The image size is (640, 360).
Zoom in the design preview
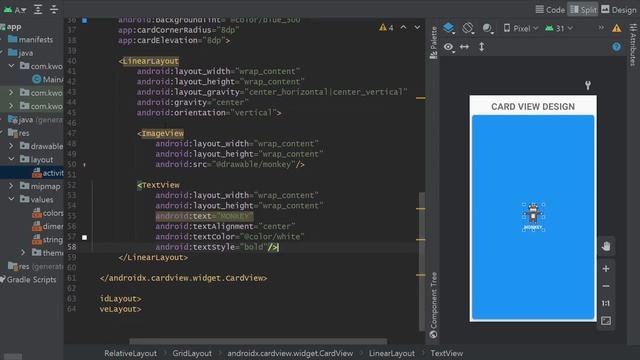[606, 269]
